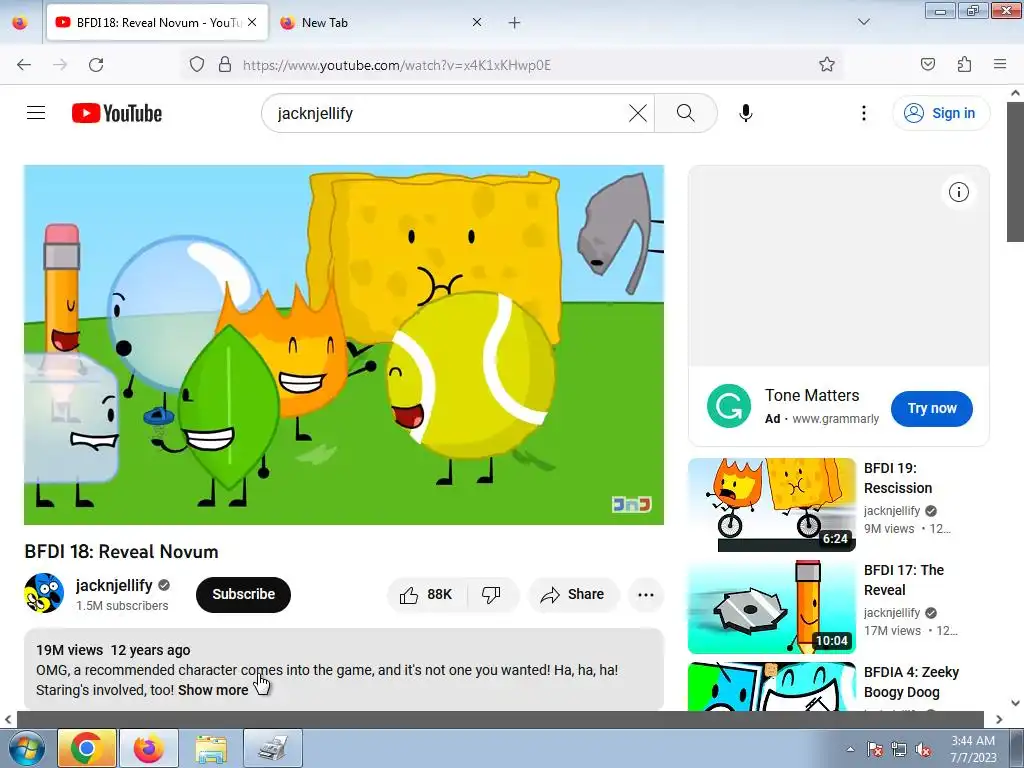Subscribe to jacknjellify
This screenshot has width=1024, height=768.
click(x=243, y=594)
